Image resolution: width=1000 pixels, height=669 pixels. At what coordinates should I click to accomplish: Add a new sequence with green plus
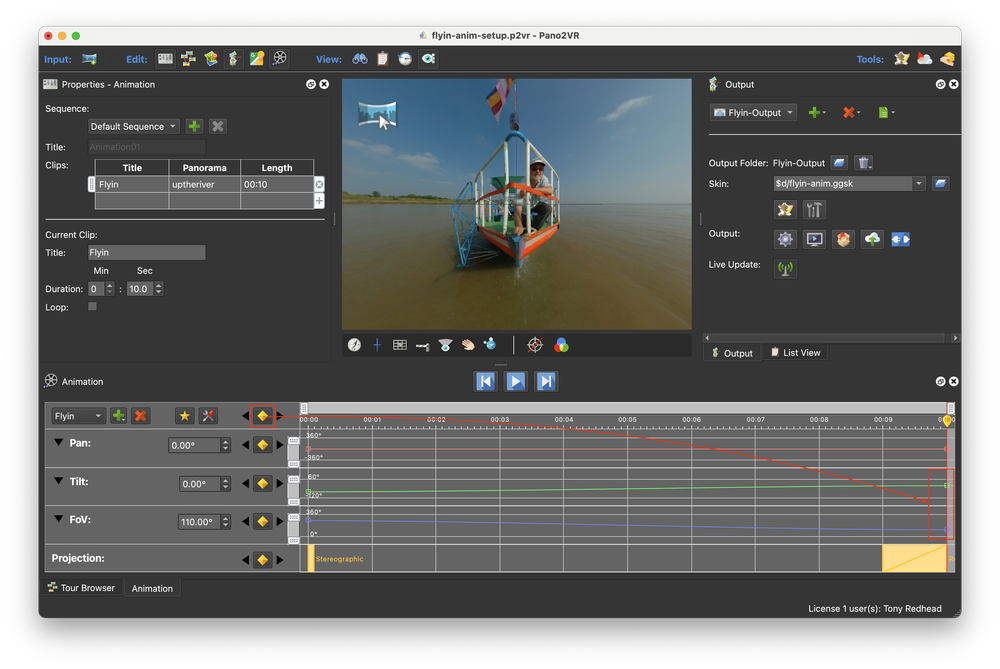[x=194, y=126]
